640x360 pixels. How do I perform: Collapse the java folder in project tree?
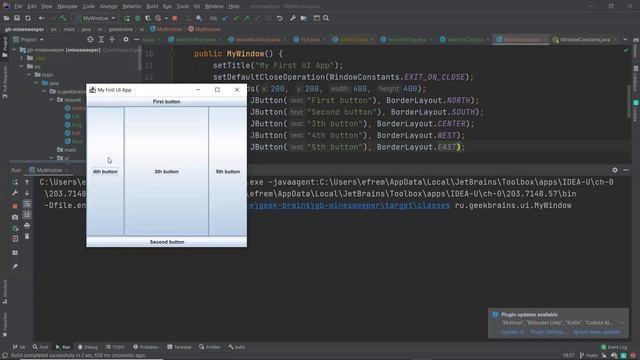[37, 83]
